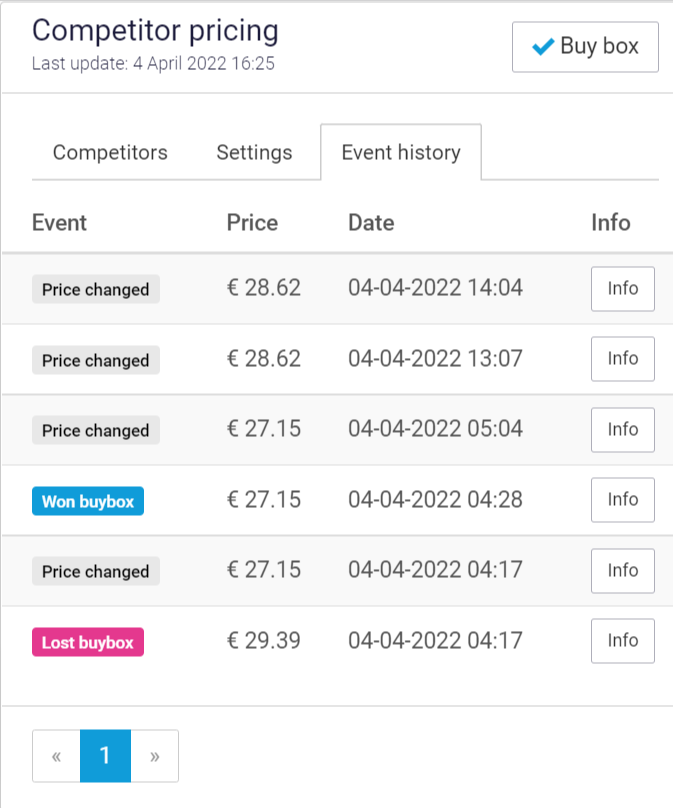
Task: Open Info for the 14:04 price change
Action: 622,289
